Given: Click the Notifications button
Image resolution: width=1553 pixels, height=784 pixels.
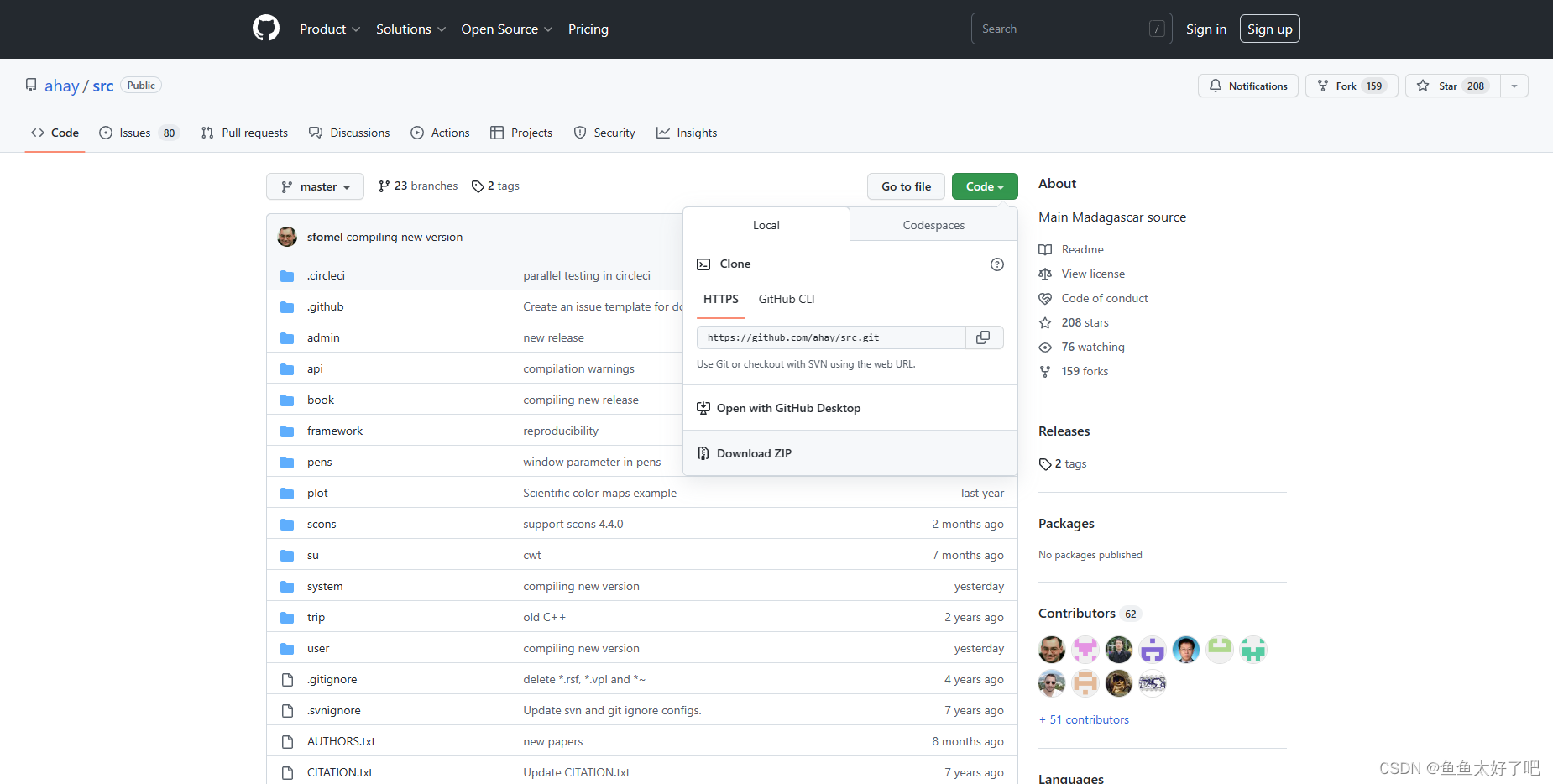Looking at the screenshot, I should pyautogui.click(x=1248, y=86).
